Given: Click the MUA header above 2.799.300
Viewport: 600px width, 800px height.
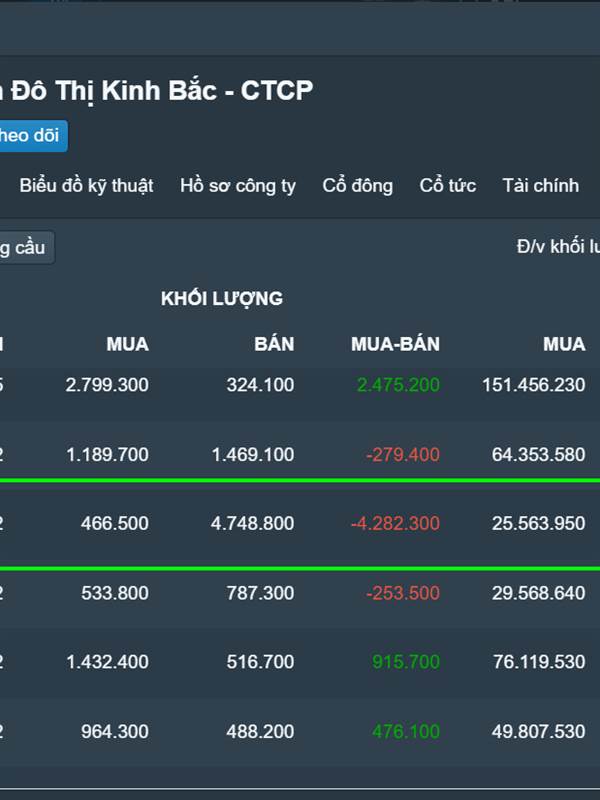Looking at the screenshot, I should (x=128, y=344).
